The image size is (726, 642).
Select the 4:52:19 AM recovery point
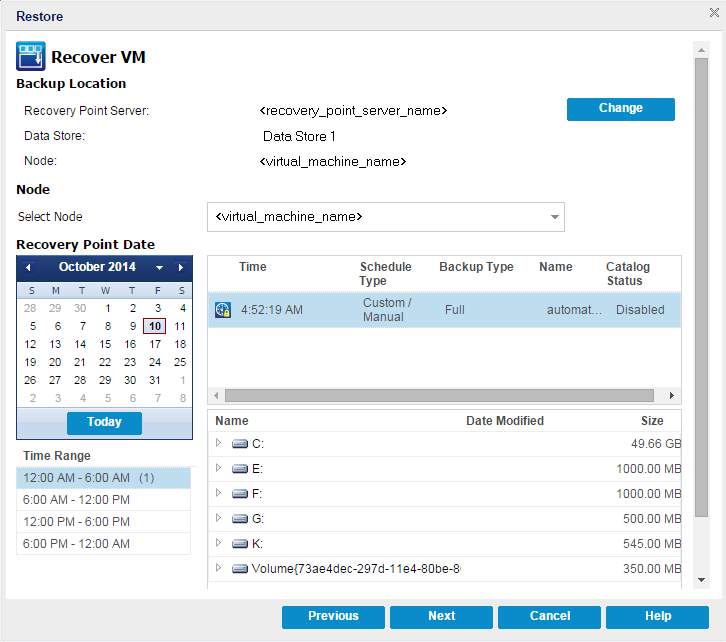point(444,310)
